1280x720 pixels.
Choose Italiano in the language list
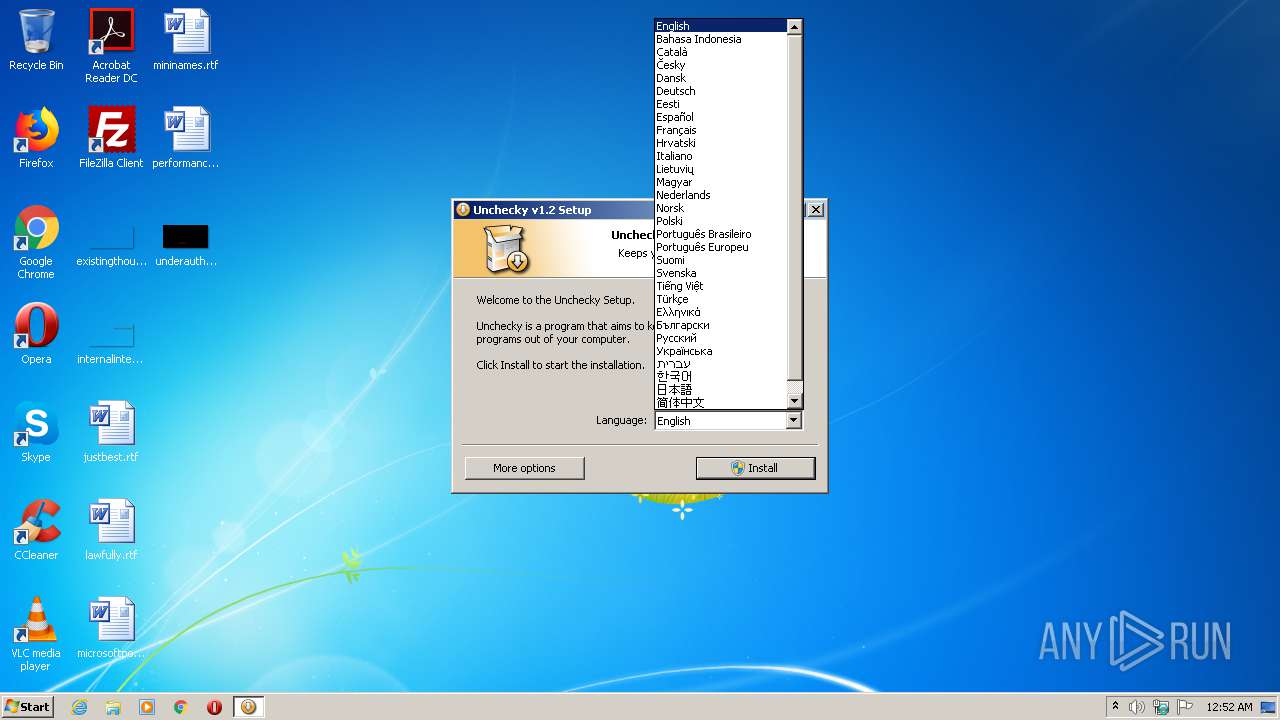[720, 156]
